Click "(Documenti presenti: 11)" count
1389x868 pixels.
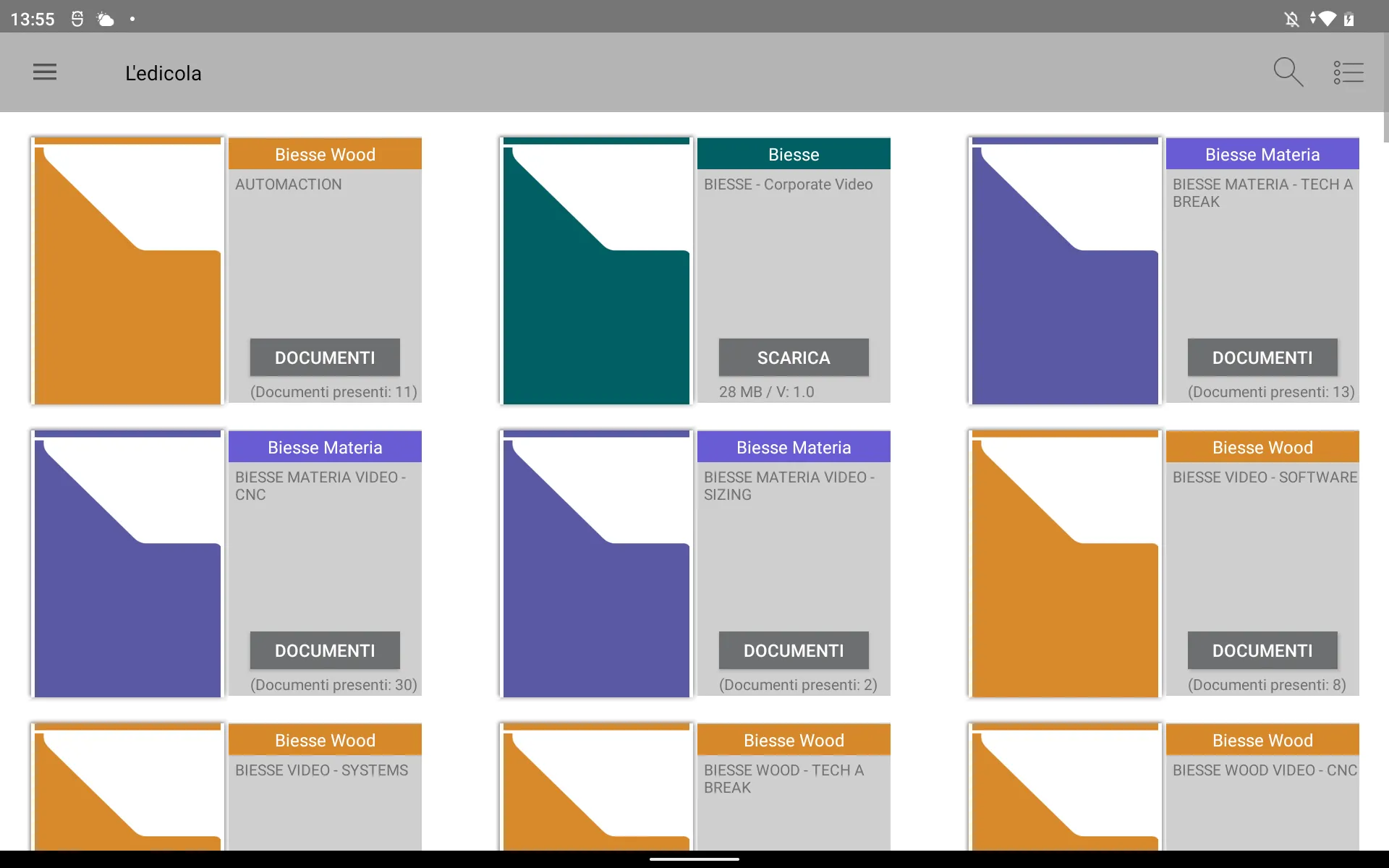334,392
